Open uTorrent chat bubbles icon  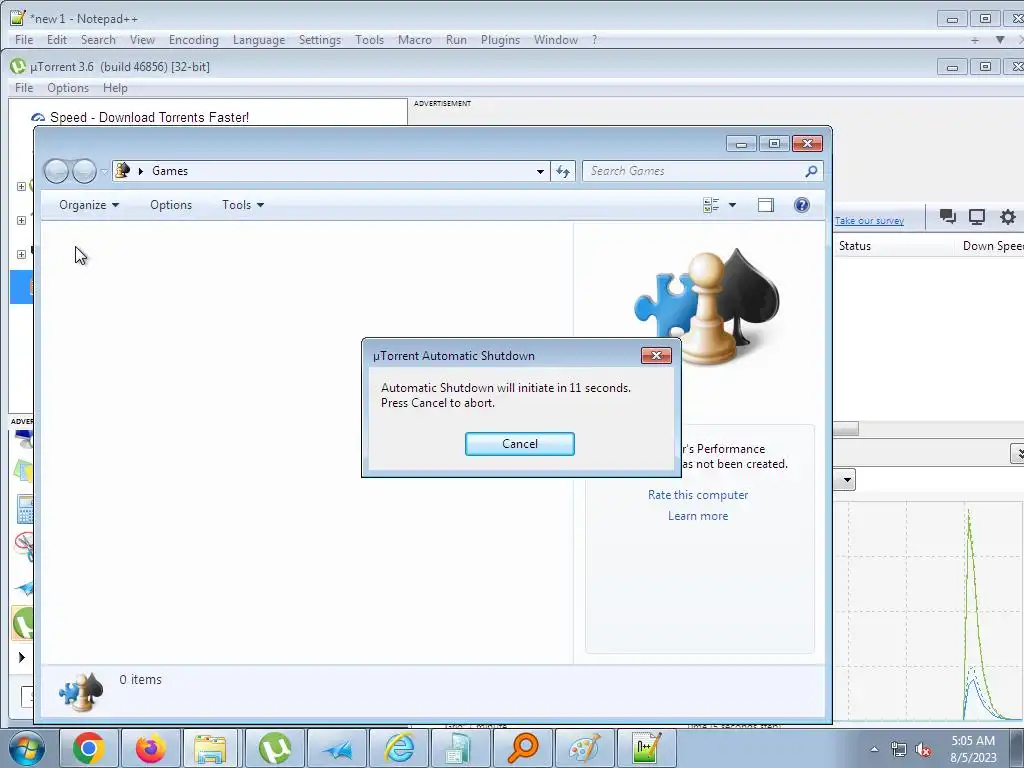click(x=948, y=217)
